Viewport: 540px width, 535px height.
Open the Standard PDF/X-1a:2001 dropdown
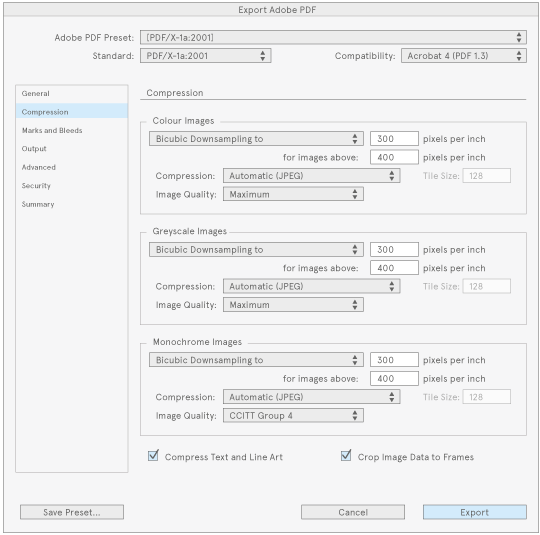click(x=206, y=56)
